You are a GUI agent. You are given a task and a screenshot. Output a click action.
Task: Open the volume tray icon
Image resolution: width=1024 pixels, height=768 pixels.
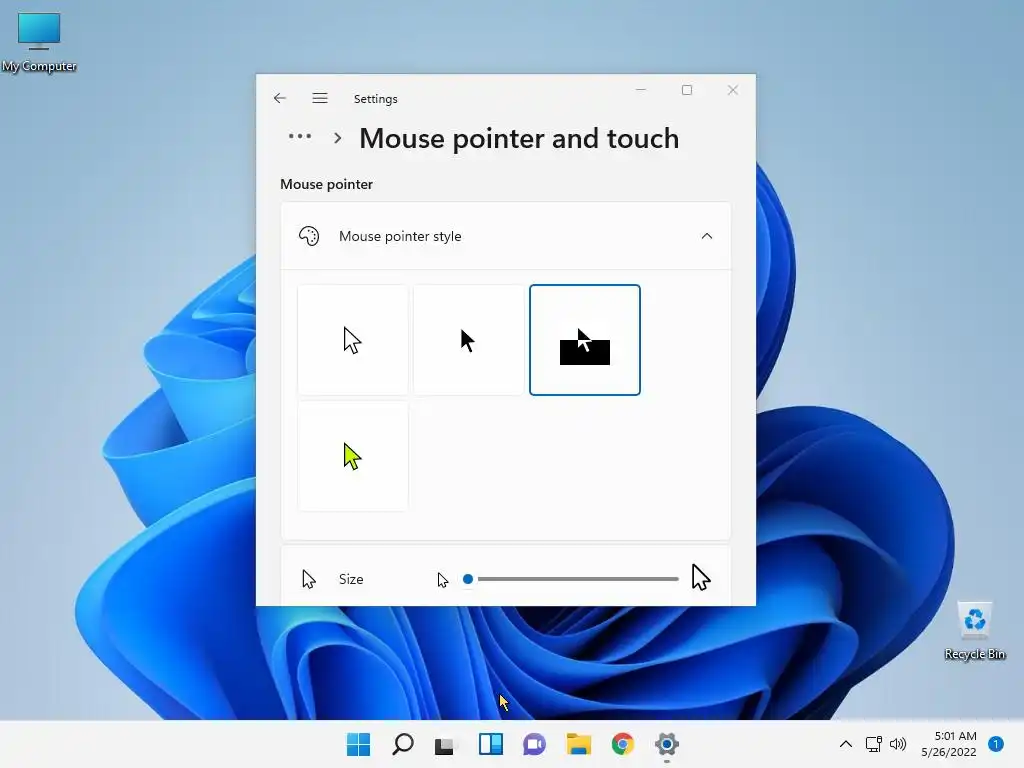click(x=898, y=744)
